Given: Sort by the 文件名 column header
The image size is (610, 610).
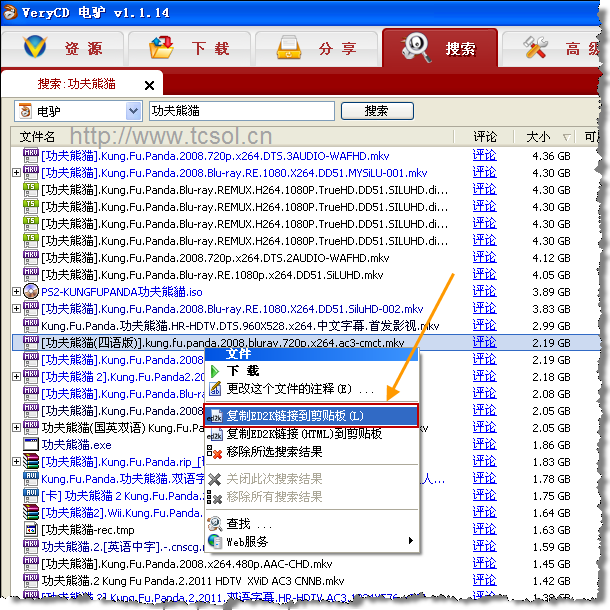Looking at the screenshot, I should click(37, 137).
